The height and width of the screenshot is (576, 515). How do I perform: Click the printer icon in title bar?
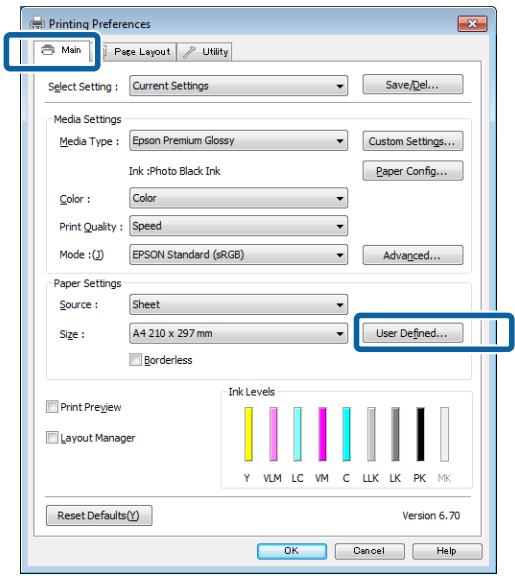pyautogui.click(x=37, y=24)
